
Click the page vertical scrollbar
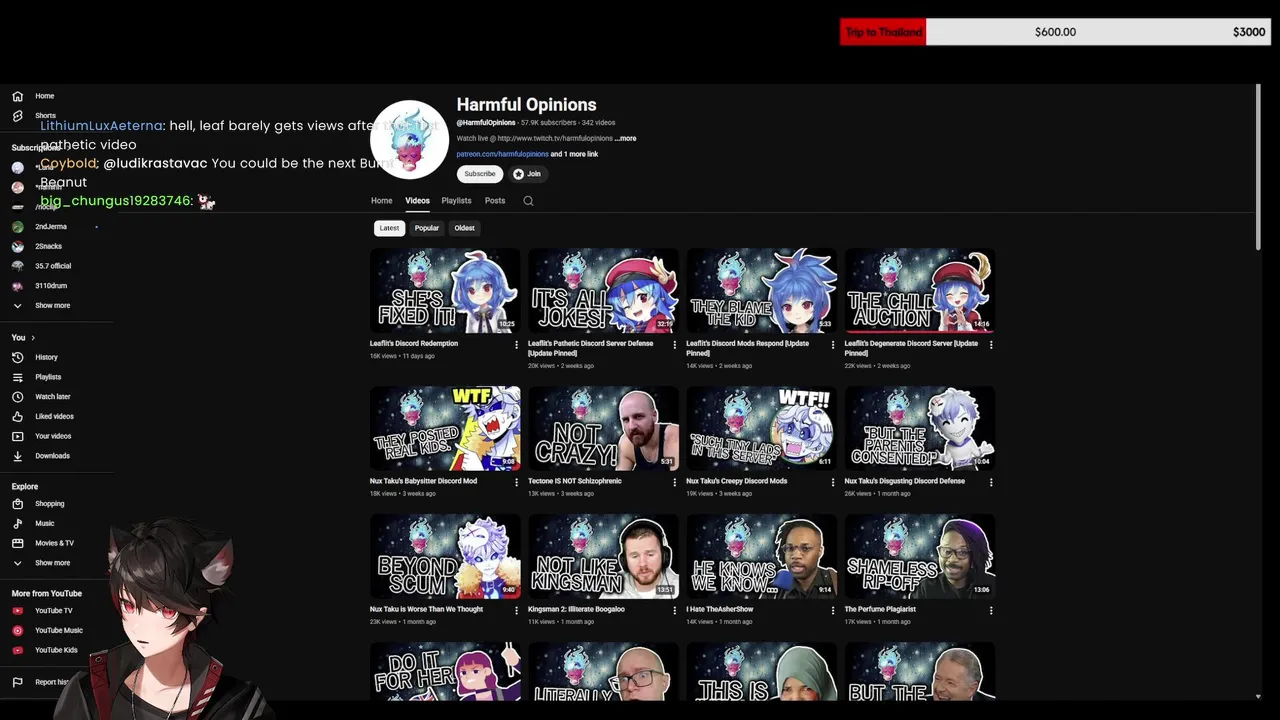point(1258,168)
